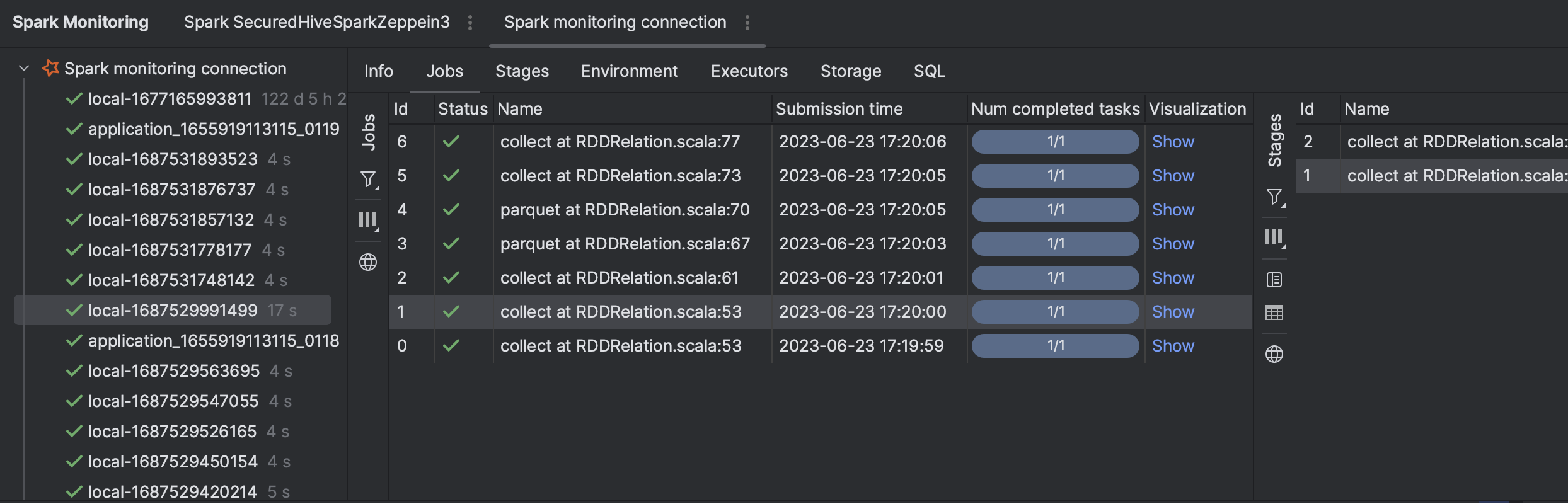Click the Jobs panel globe icon
Viewport: 1568px width, 504px height.
(x=368, y=262)
